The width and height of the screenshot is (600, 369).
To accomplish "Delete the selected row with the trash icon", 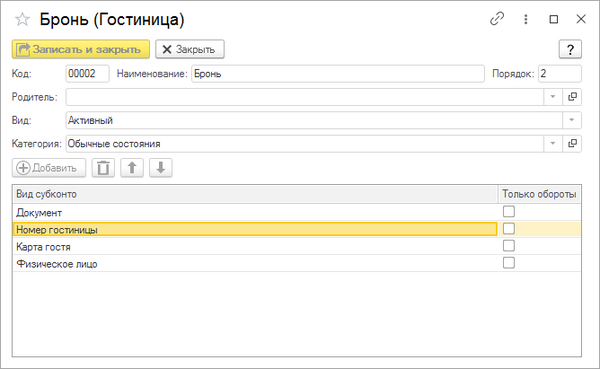I will coord(103,168).
